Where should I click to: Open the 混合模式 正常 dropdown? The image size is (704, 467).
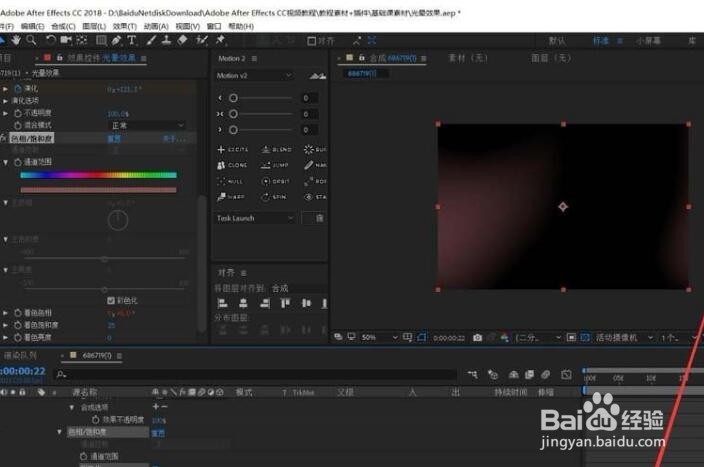coord(148,125)
